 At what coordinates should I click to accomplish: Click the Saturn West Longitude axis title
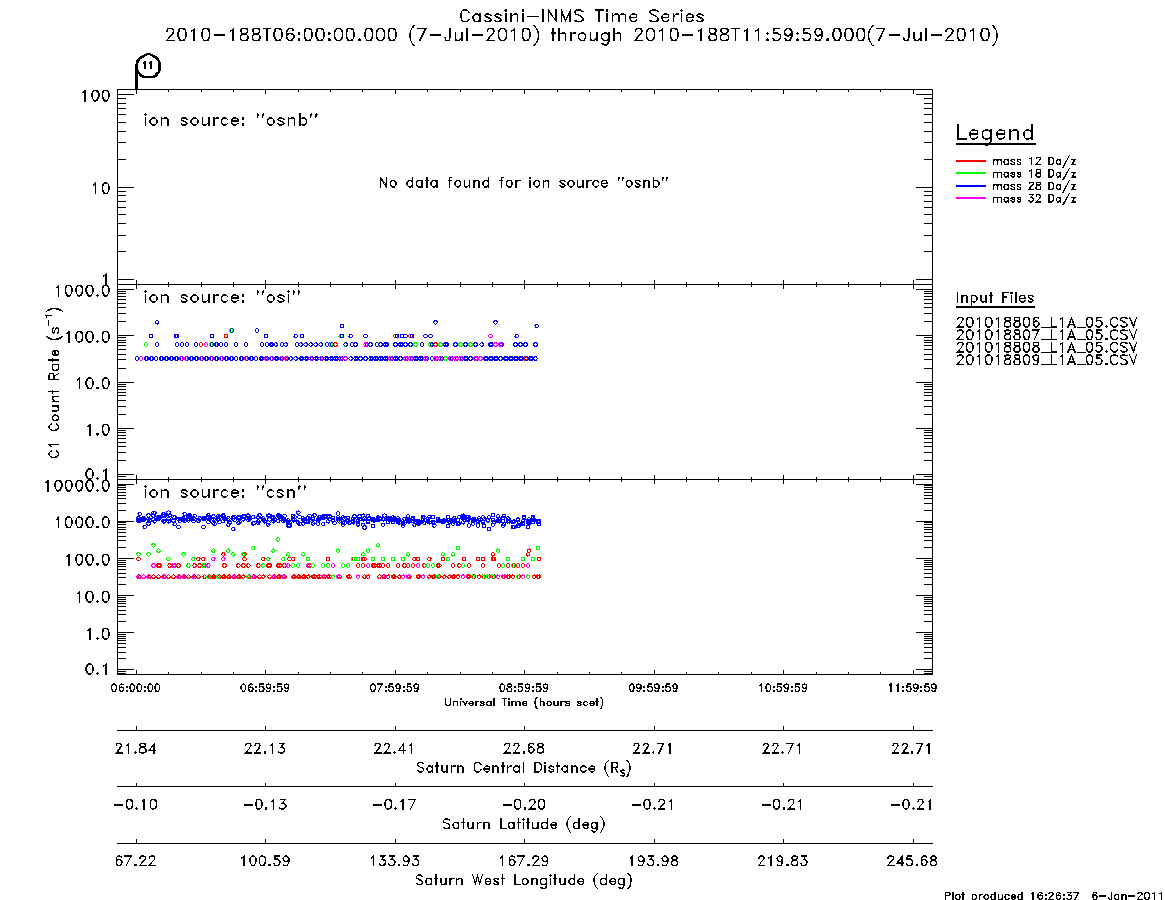point(524,881)
